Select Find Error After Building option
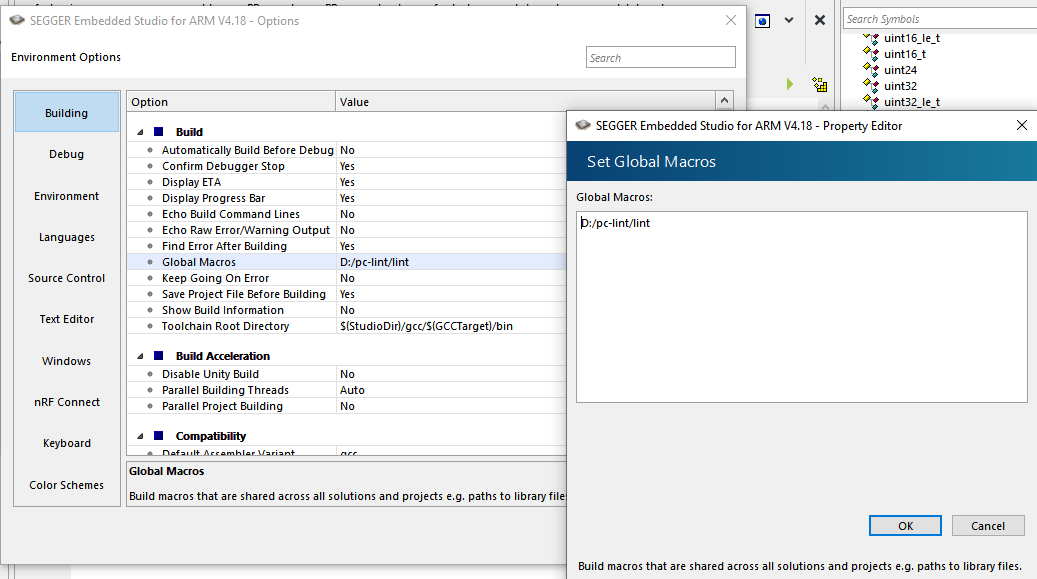 click(224, 245)
